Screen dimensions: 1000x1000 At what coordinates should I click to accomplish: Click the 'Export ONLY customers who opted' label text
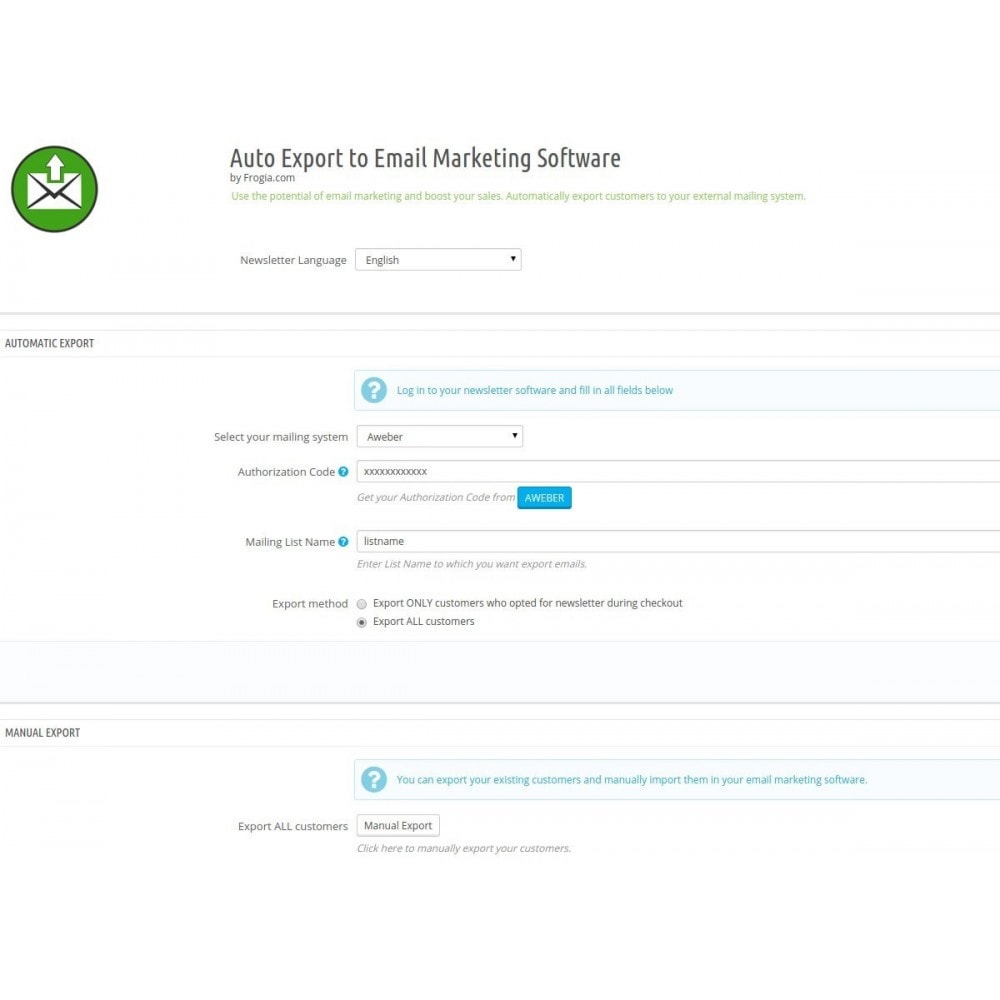tap(527, 603)
